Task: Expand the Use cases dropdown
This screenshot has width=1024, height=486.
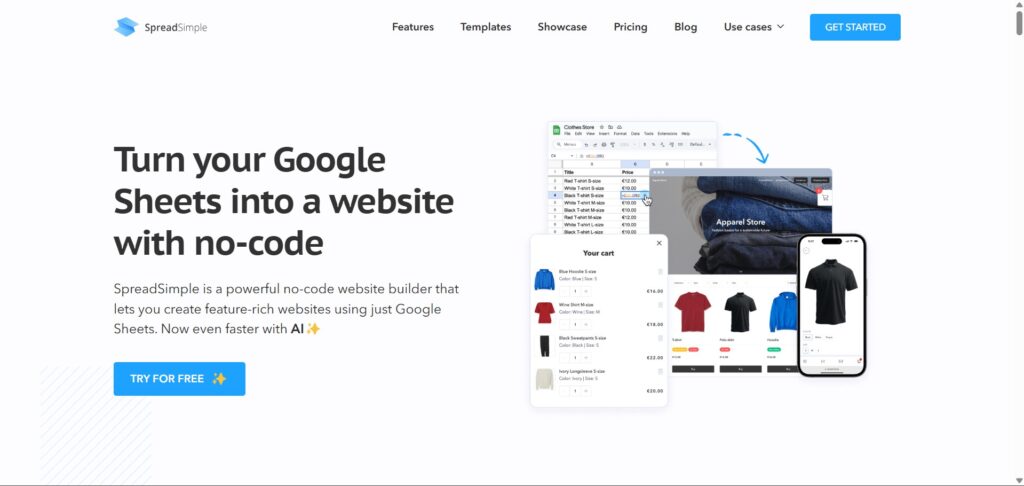Action: (x=754, y=27)
